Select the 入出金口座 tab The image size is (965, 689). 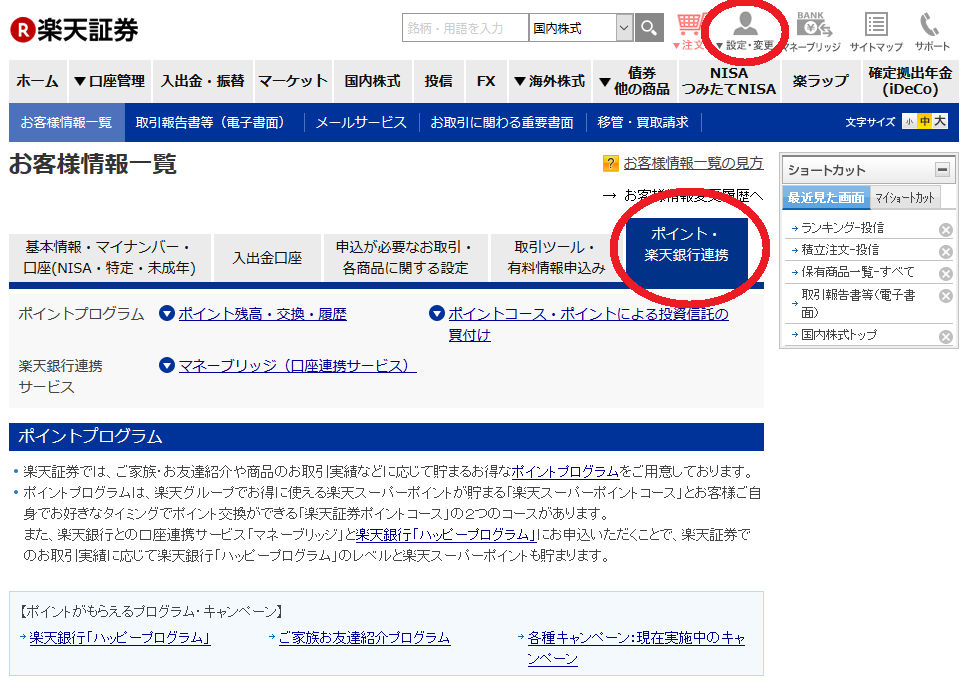[267, 258]
